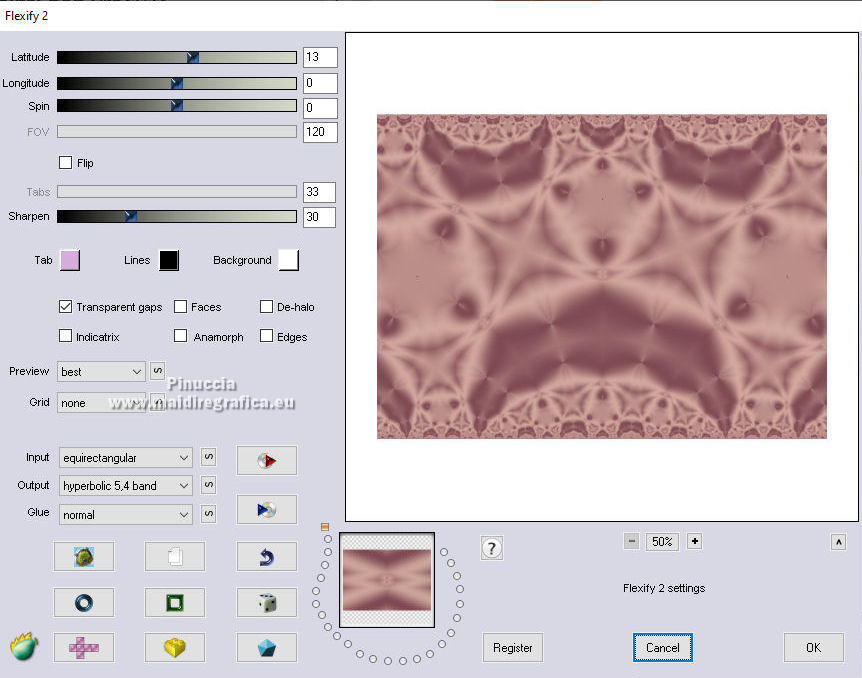
Task: Click the Register button
Action: [x=513, y=648]
